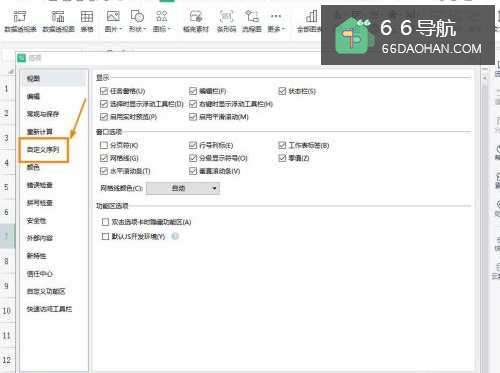Open the 网格线颜色 dropdown set to 自动
The height and width of the screenshot is (373, 500).
(x=183, y=188)
